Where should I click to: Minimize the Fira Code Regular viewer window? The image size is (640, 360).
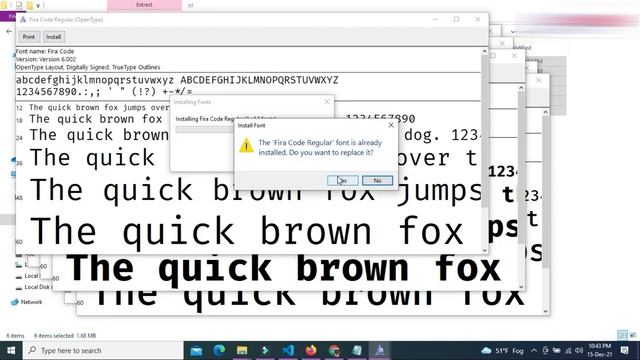436,19
